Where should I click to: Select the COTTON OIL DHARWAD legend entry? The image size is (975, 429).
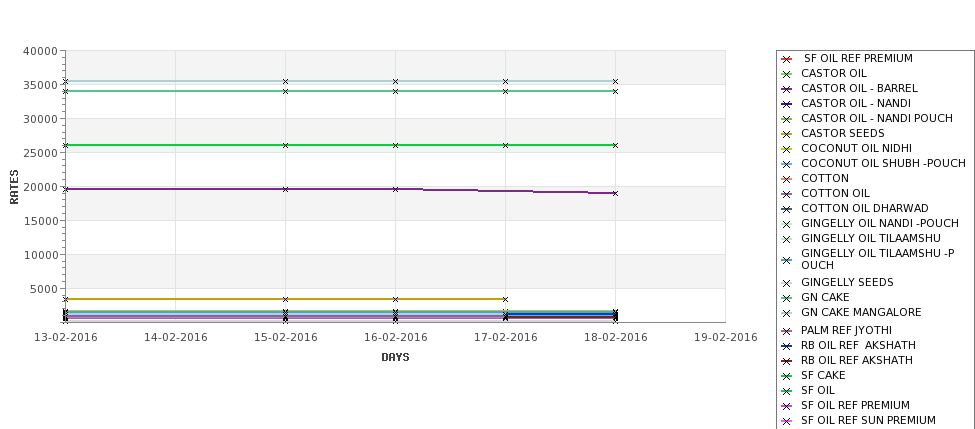pyautogui.click(x=864, y=208)
